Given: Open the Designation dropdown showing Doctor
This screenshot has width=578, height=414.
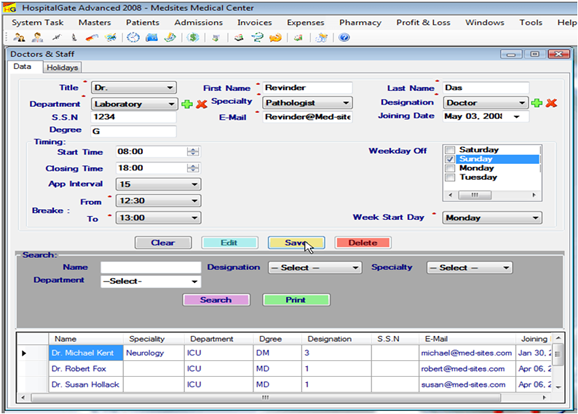Looking at the screenshot, I should pos(485,103).
